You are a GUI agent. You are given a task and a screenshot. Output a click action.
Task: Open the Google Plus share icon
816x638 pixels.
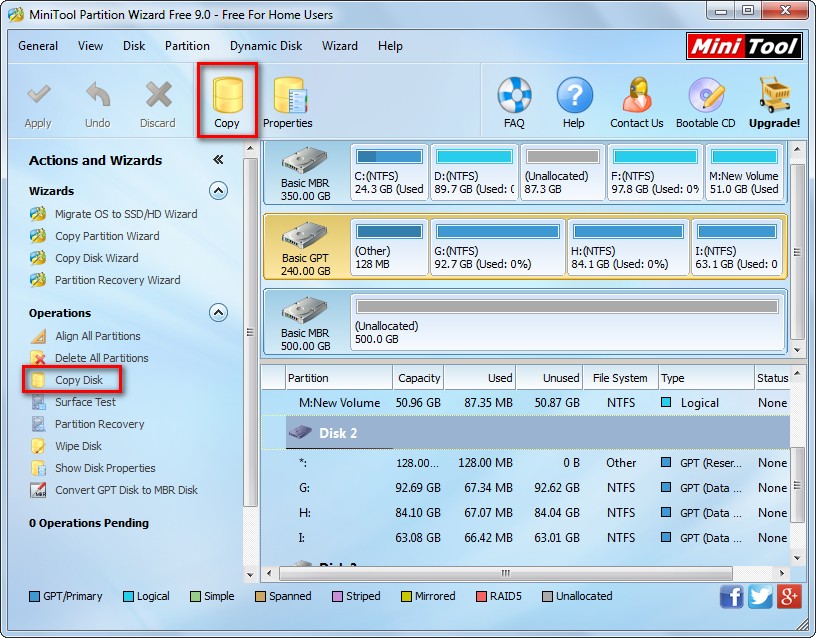[788, 596]
